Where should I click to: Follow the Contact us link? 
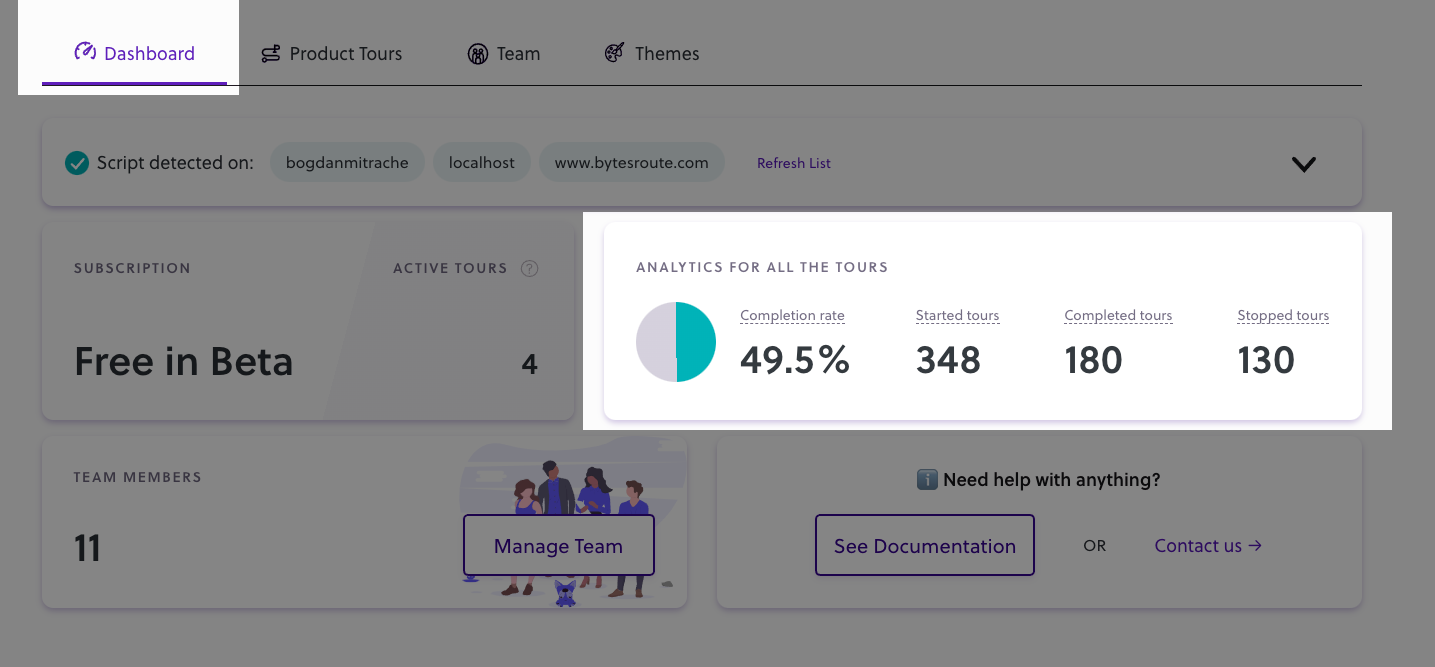pos(1207,546)
